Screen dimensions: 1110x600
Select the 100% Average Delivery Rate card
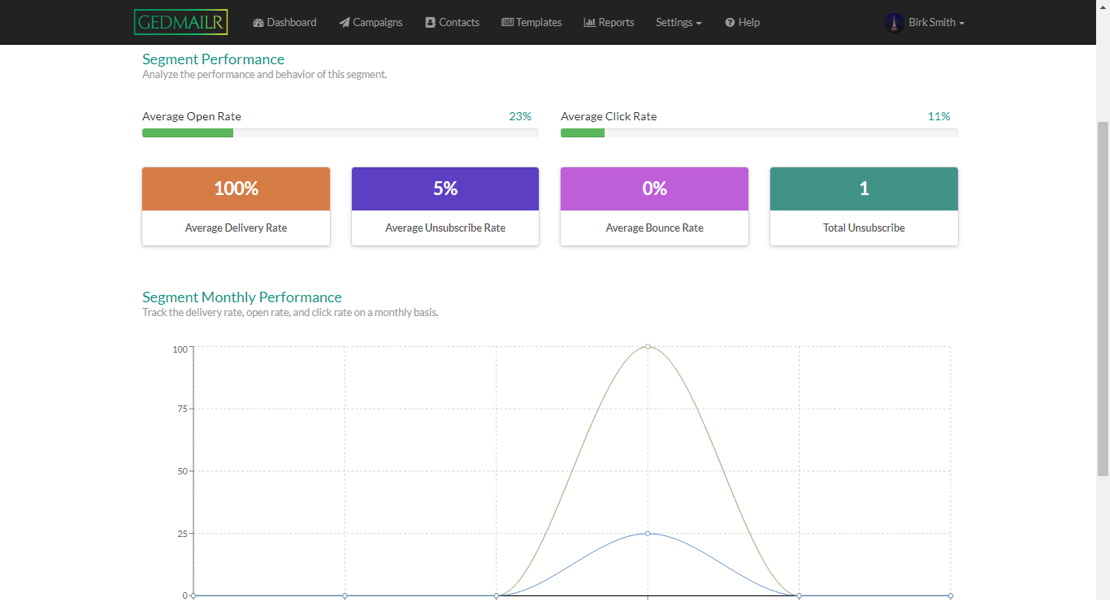click(236, 206)
